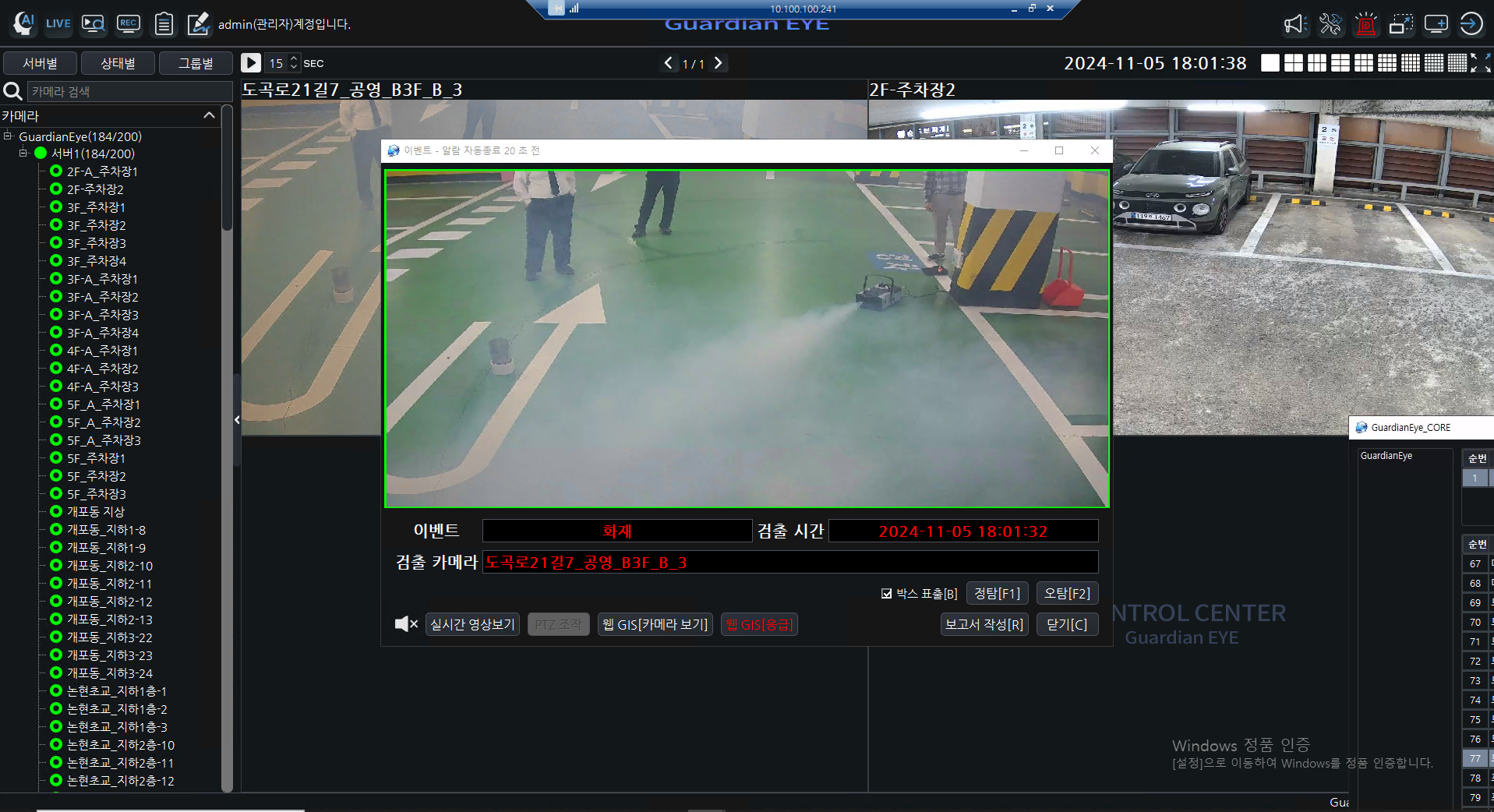Select camera 논현초교_지하2층-11 in tree

(x=121, y=763)
